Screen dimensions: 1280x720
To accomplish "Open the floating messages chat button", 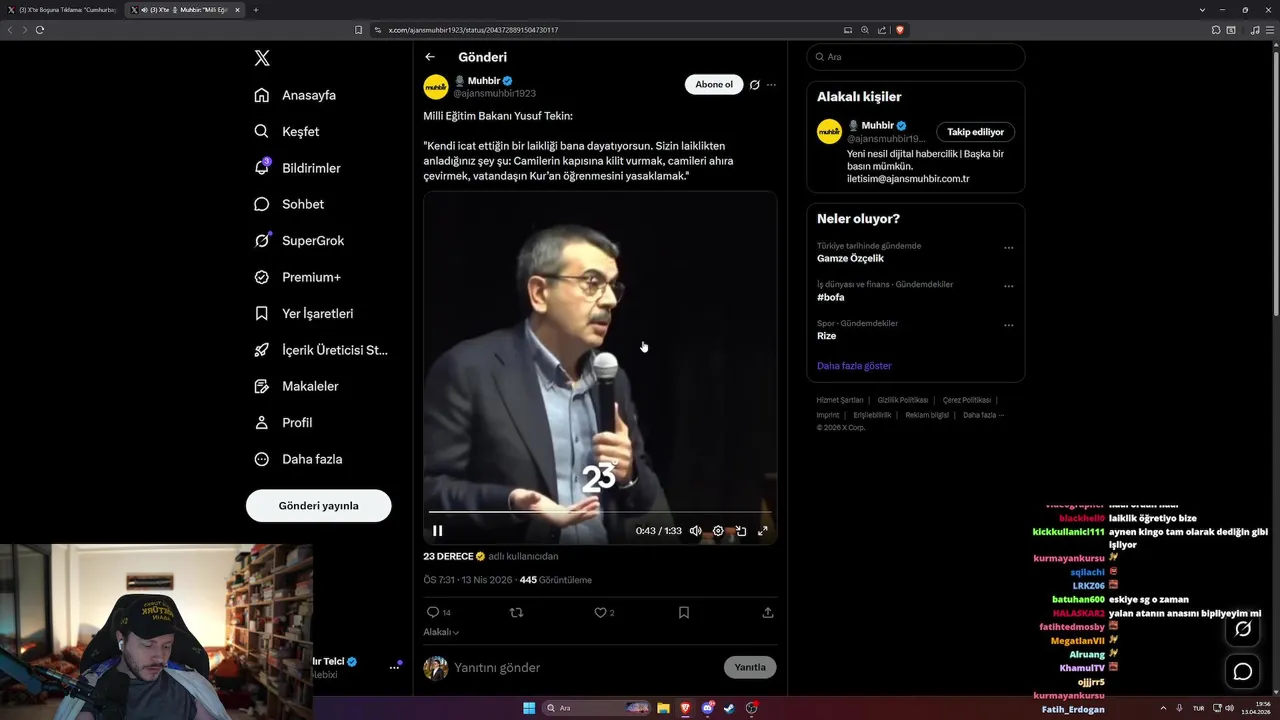I will (1243, 672).
